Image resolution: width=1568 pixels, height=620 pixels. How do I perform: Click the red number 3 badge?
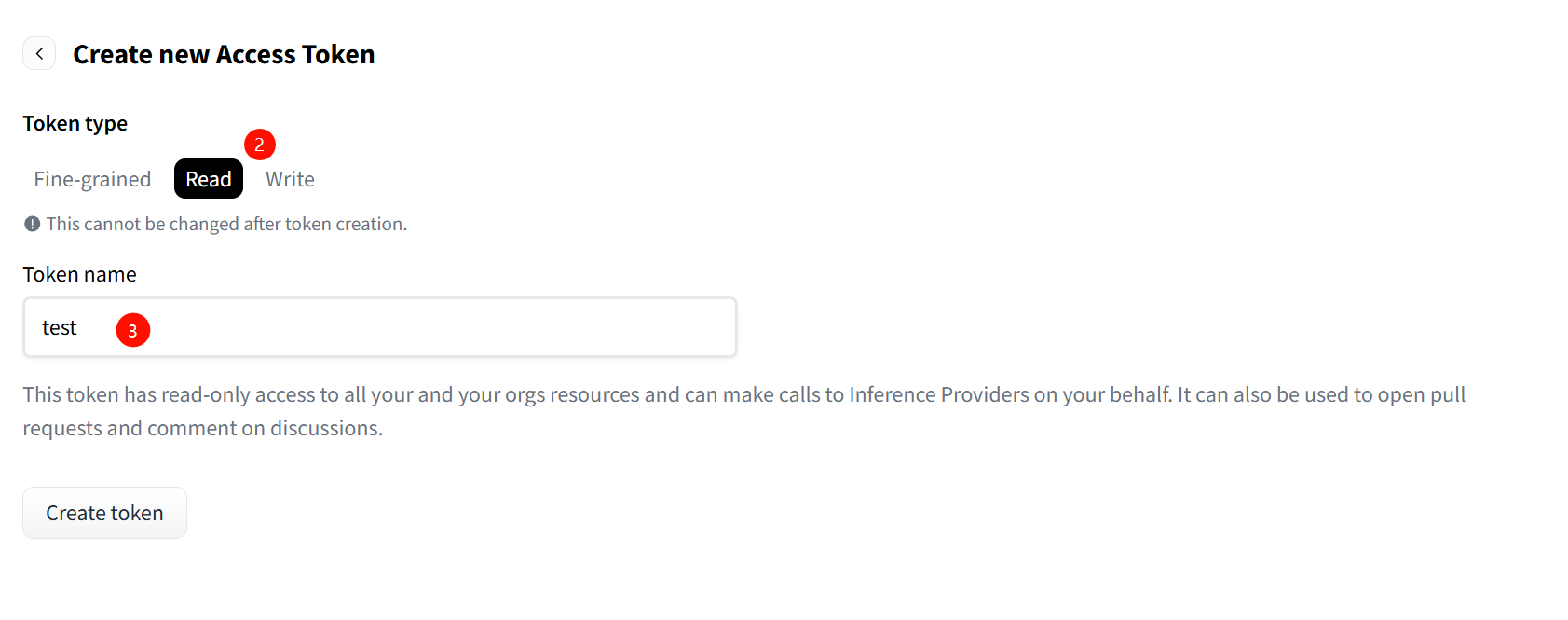132,330
